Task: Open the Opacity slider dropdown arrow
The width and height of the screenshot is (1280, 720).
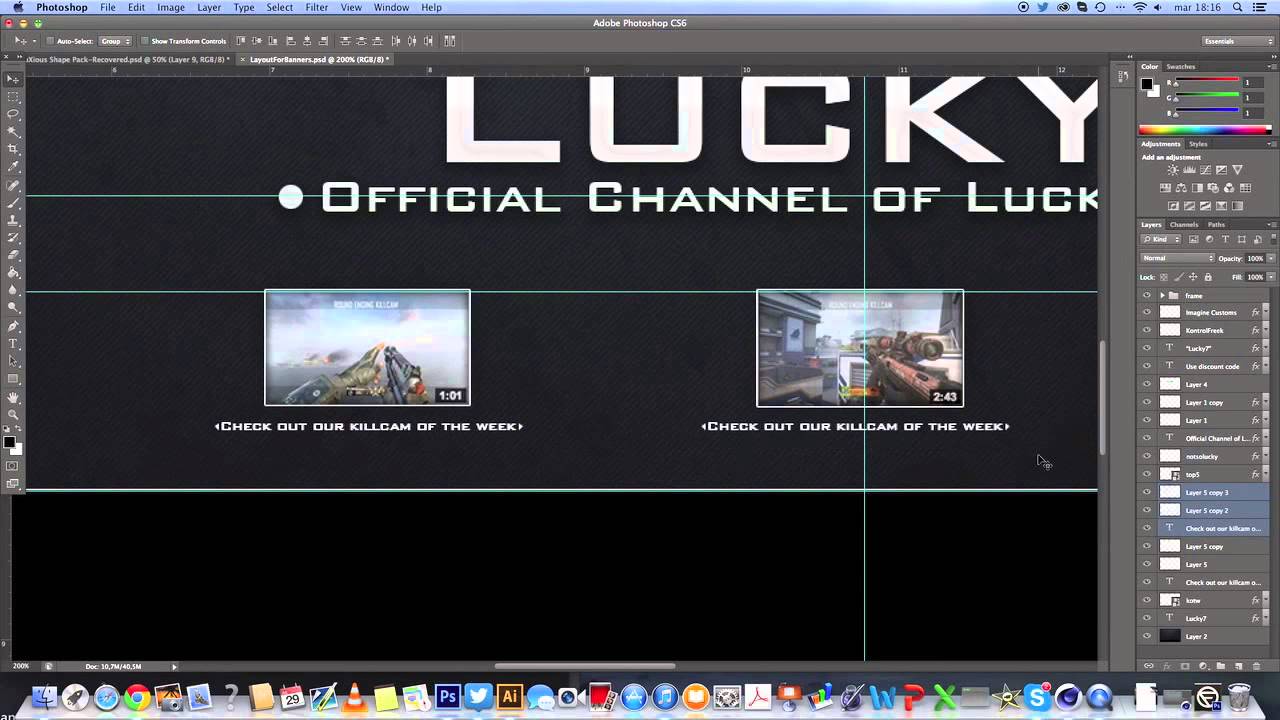Action: (x=1271, y=258)
